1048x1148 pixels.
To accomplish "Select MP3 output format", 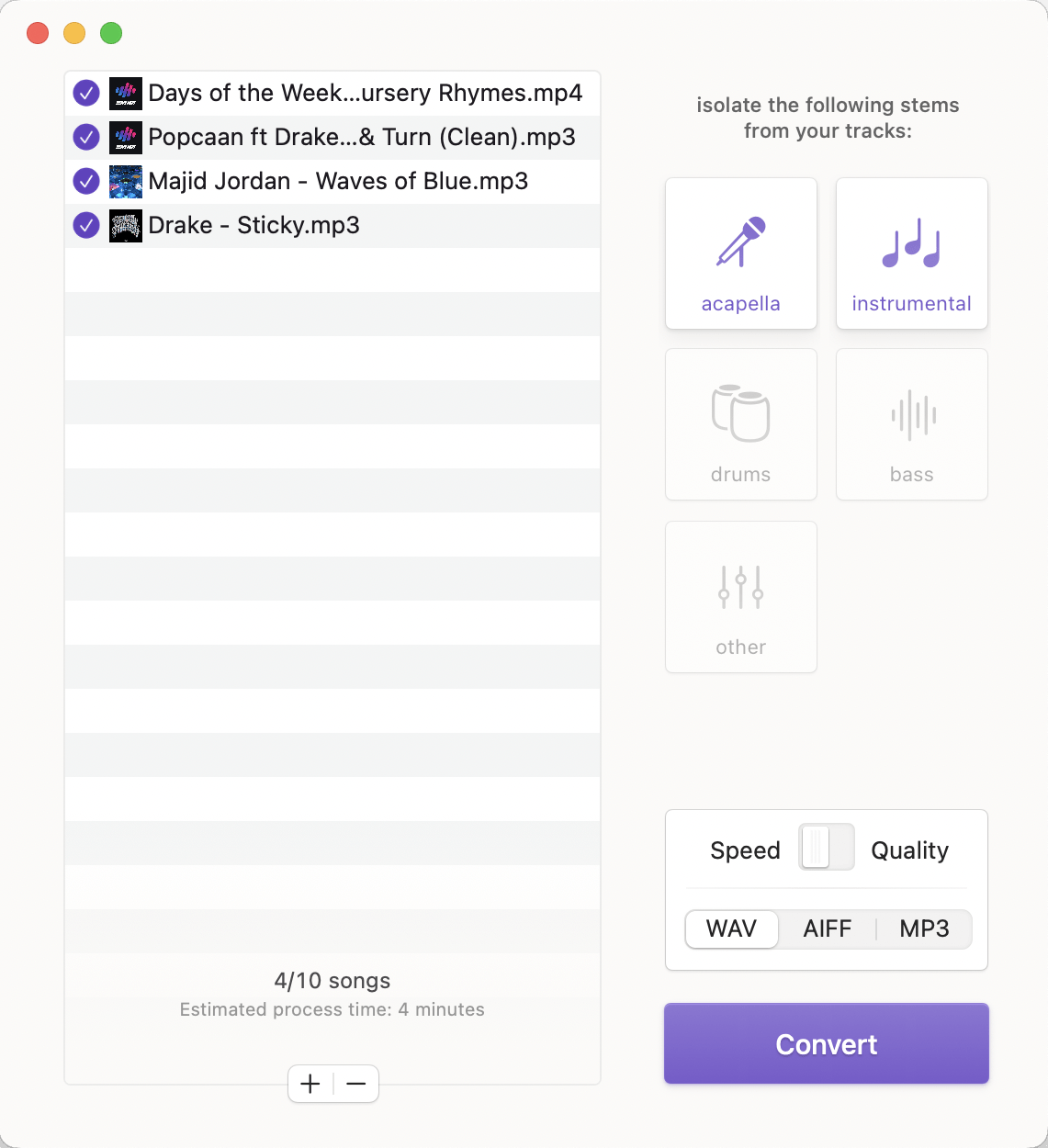I will 924,929.
